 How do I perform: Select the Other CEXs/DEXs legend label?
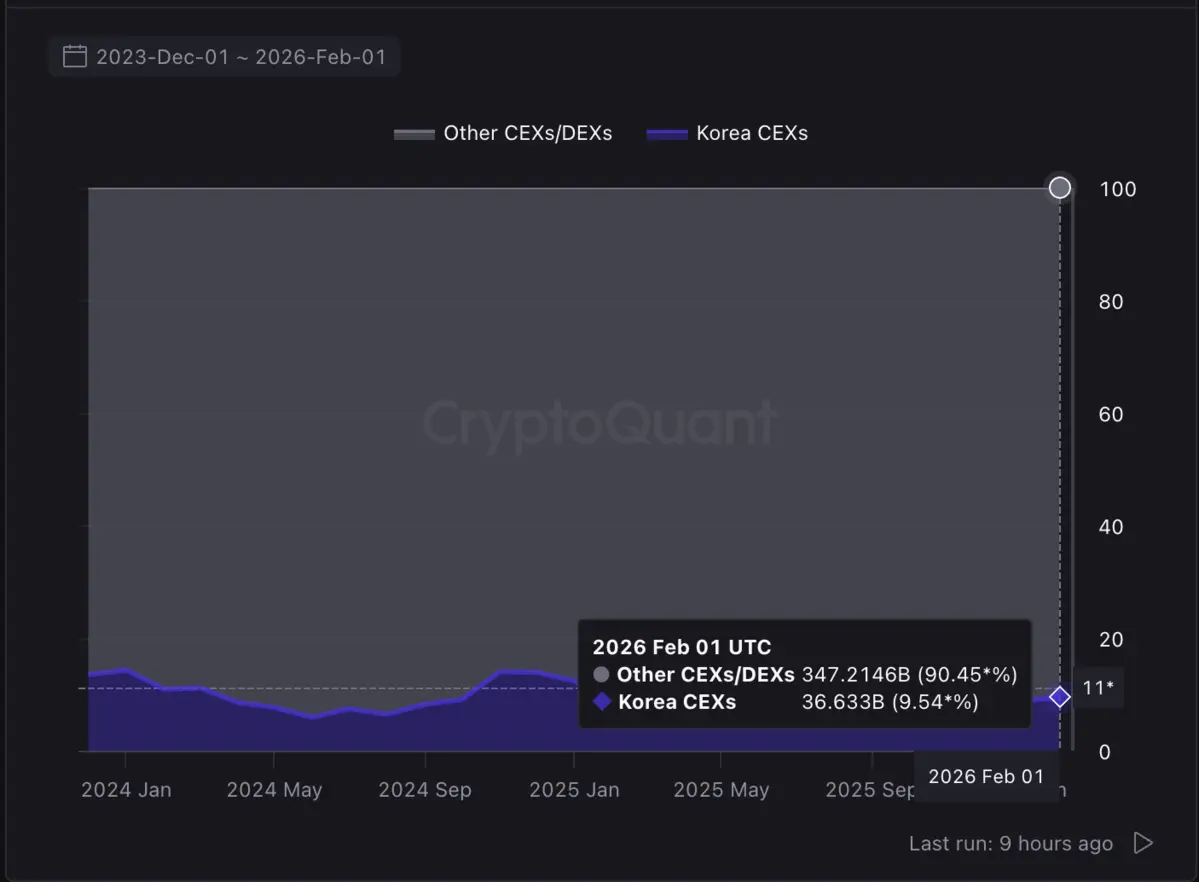pos(527,132)
